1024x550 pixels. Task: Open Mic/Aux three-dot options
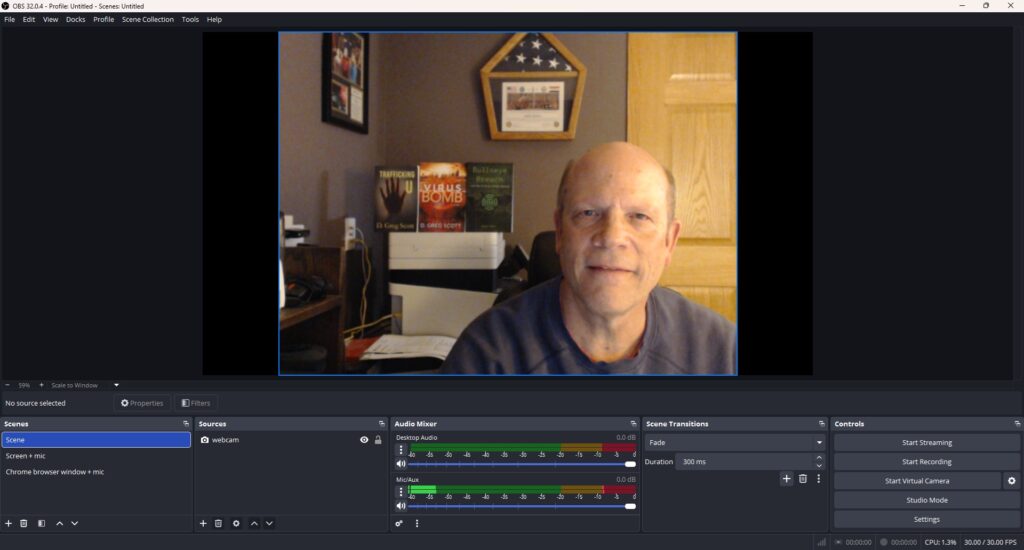click(x=401, y=492)
